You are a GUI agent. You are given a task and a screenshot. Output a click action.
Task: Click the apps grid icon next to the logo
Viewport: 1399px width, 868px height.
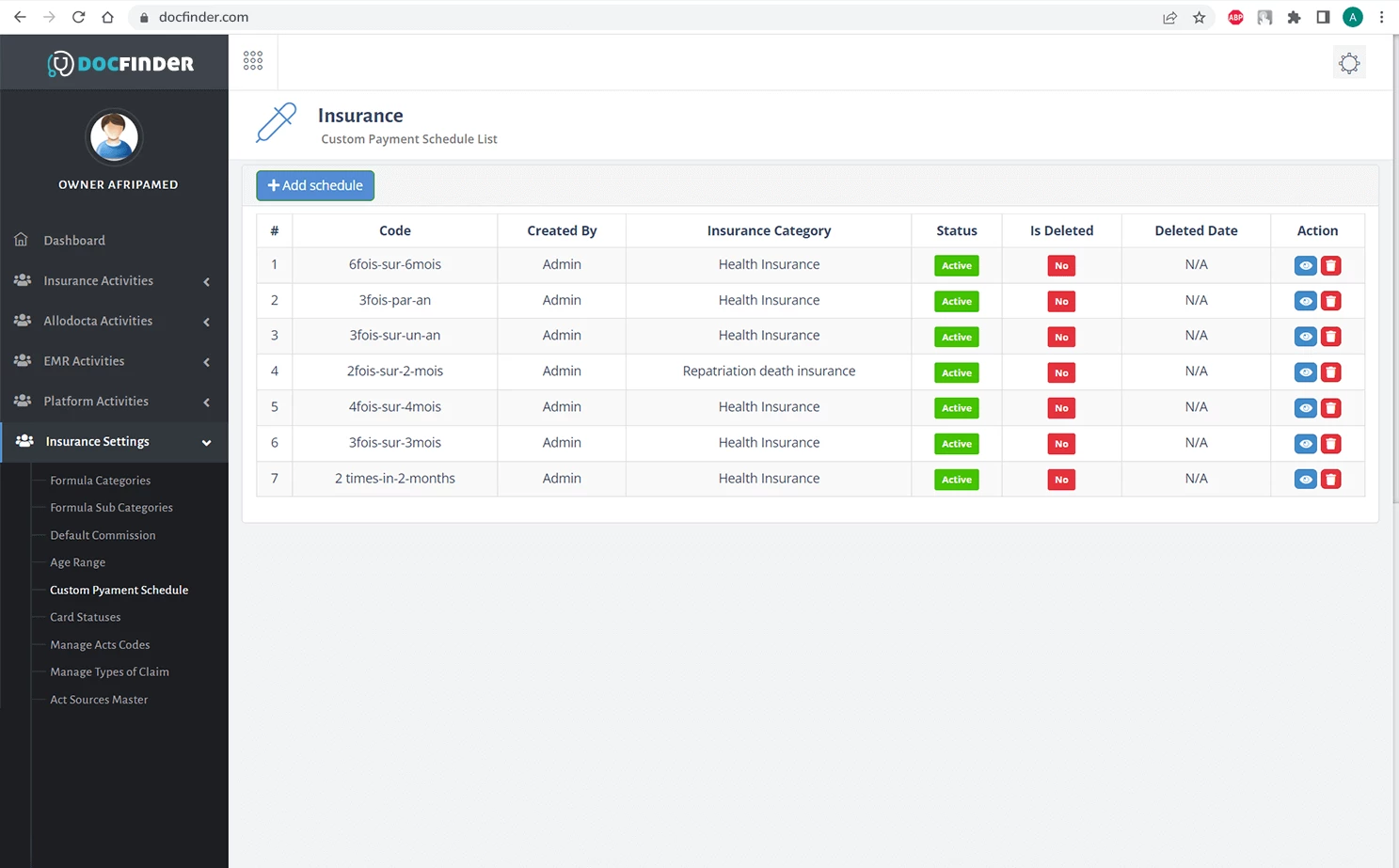click(x=252, y=59)
